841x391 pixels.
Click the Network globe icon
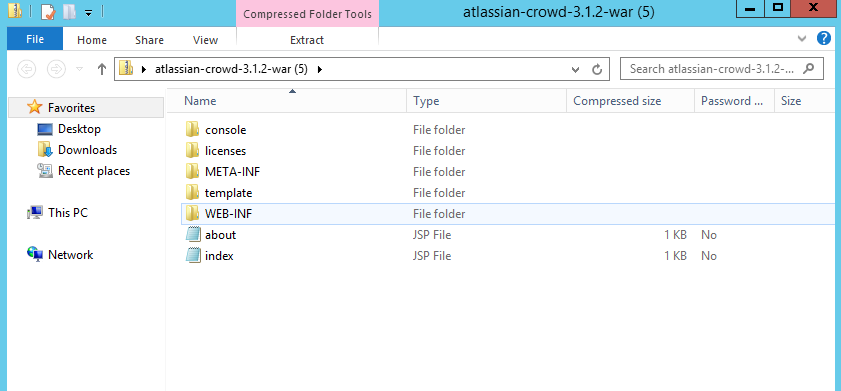(x=35, y=255)
